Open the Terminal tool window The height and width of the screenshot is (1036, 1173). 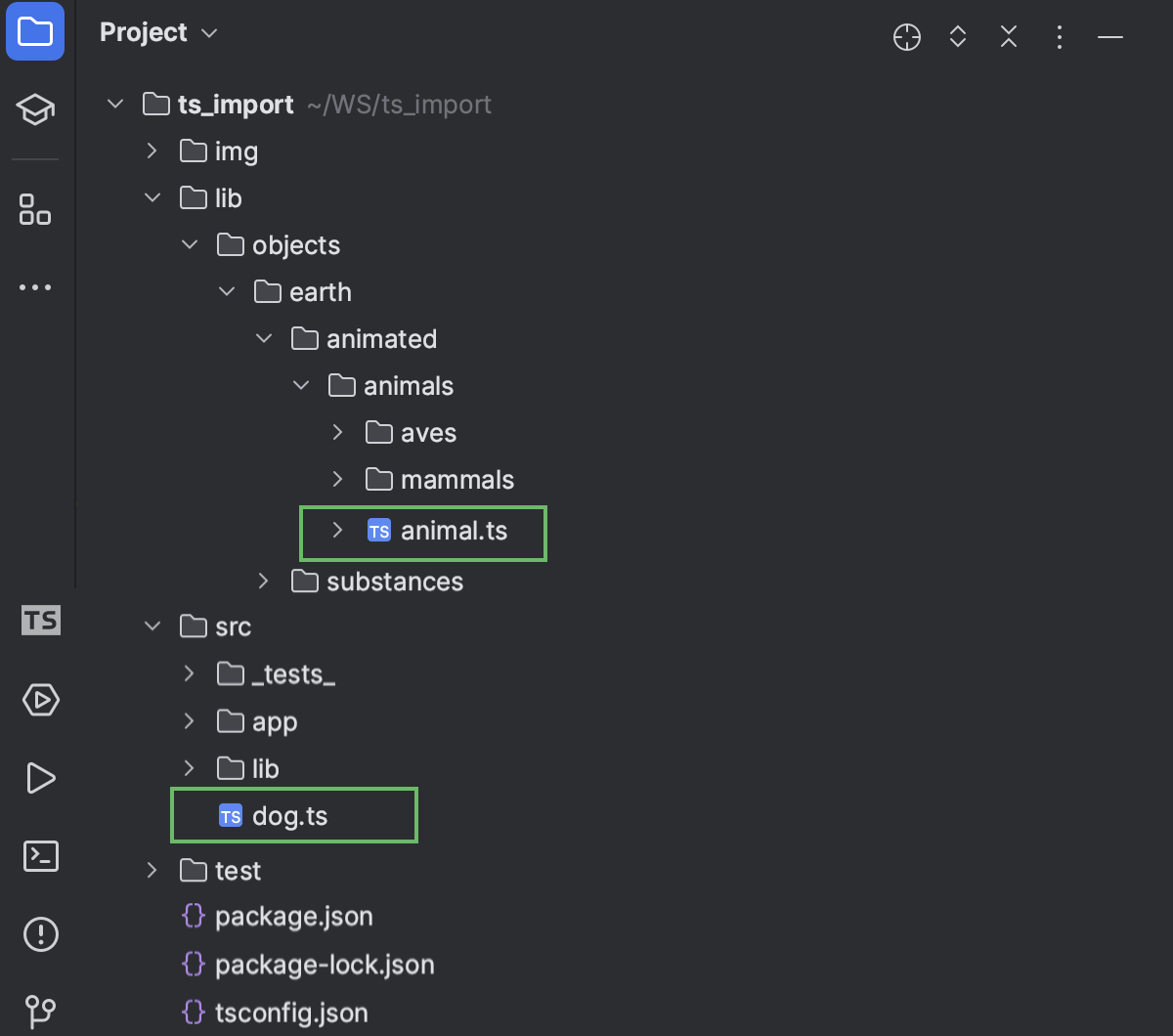[40, 856]
